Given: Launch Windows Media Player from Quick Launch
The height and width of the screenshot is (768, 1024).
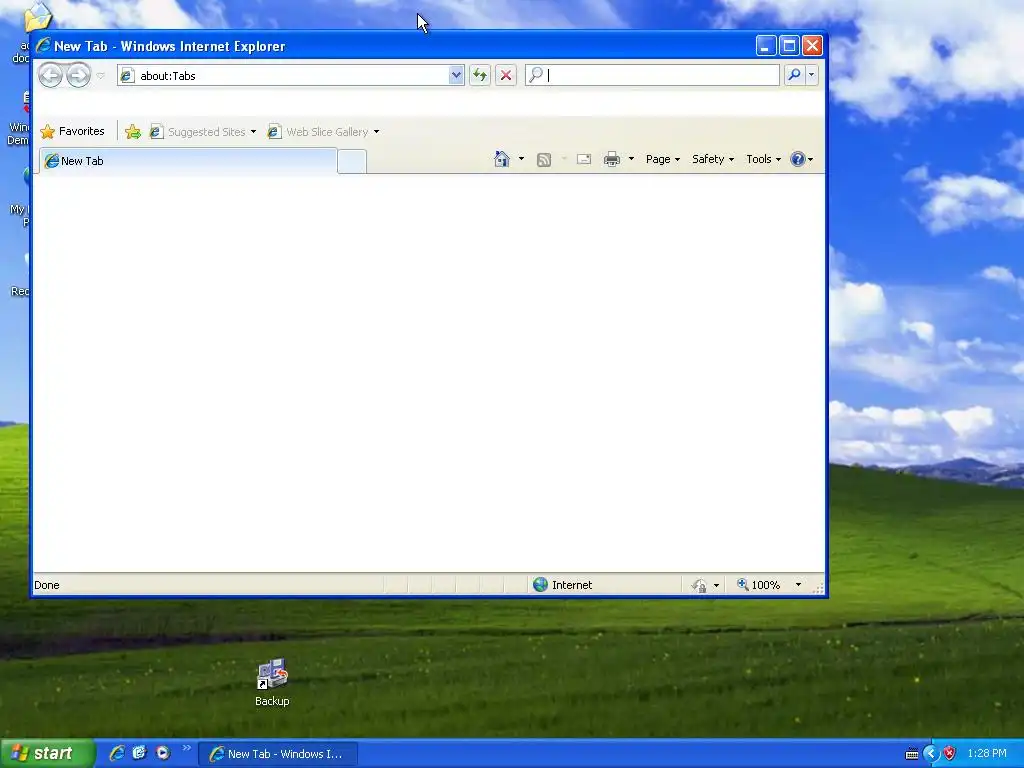Looking at the screenshot, I should click(x=163, y=753).
